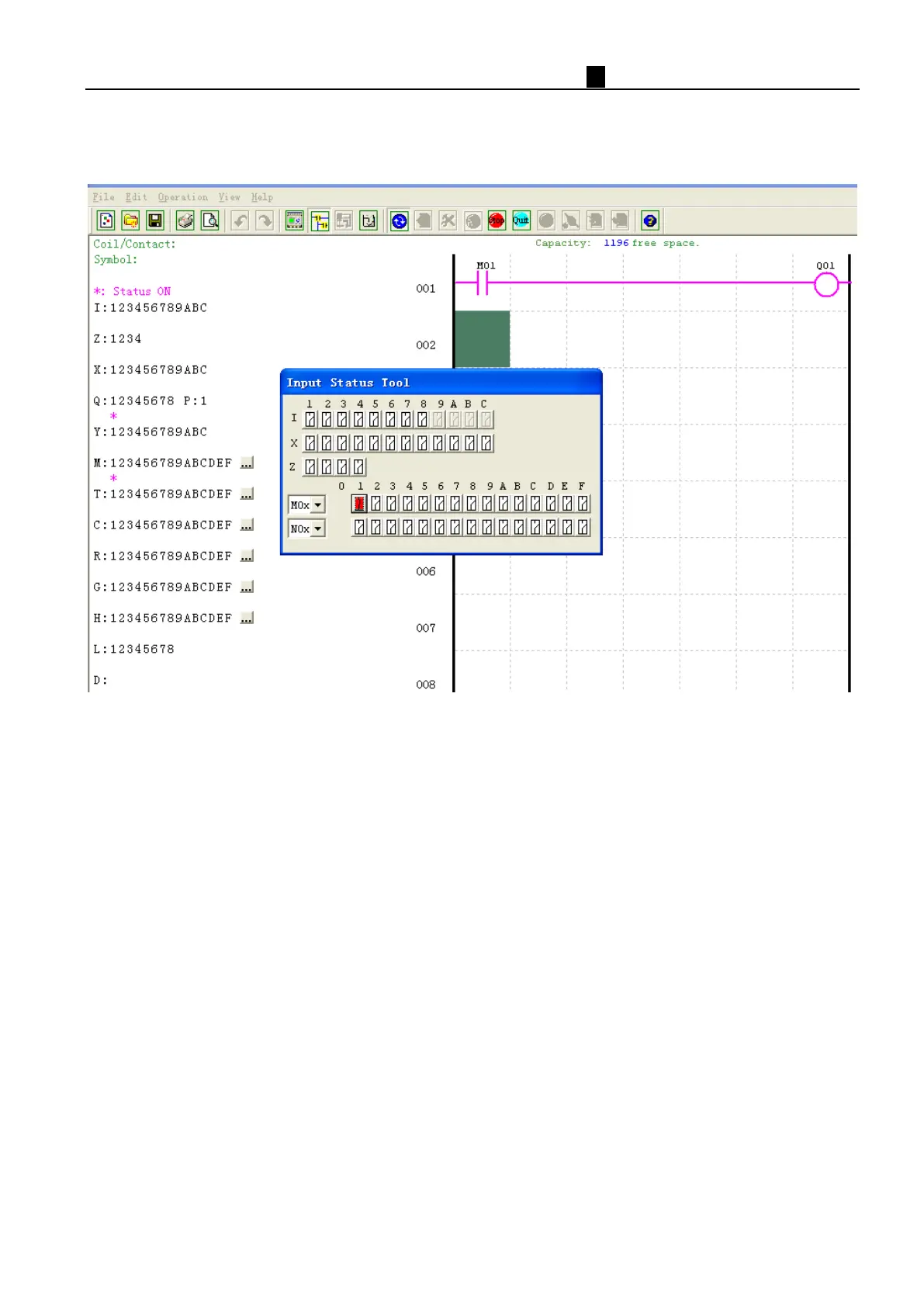Click the 'Q:12345678 P:1' status line
Screen dimensions: 924x1307
[151, 401]
